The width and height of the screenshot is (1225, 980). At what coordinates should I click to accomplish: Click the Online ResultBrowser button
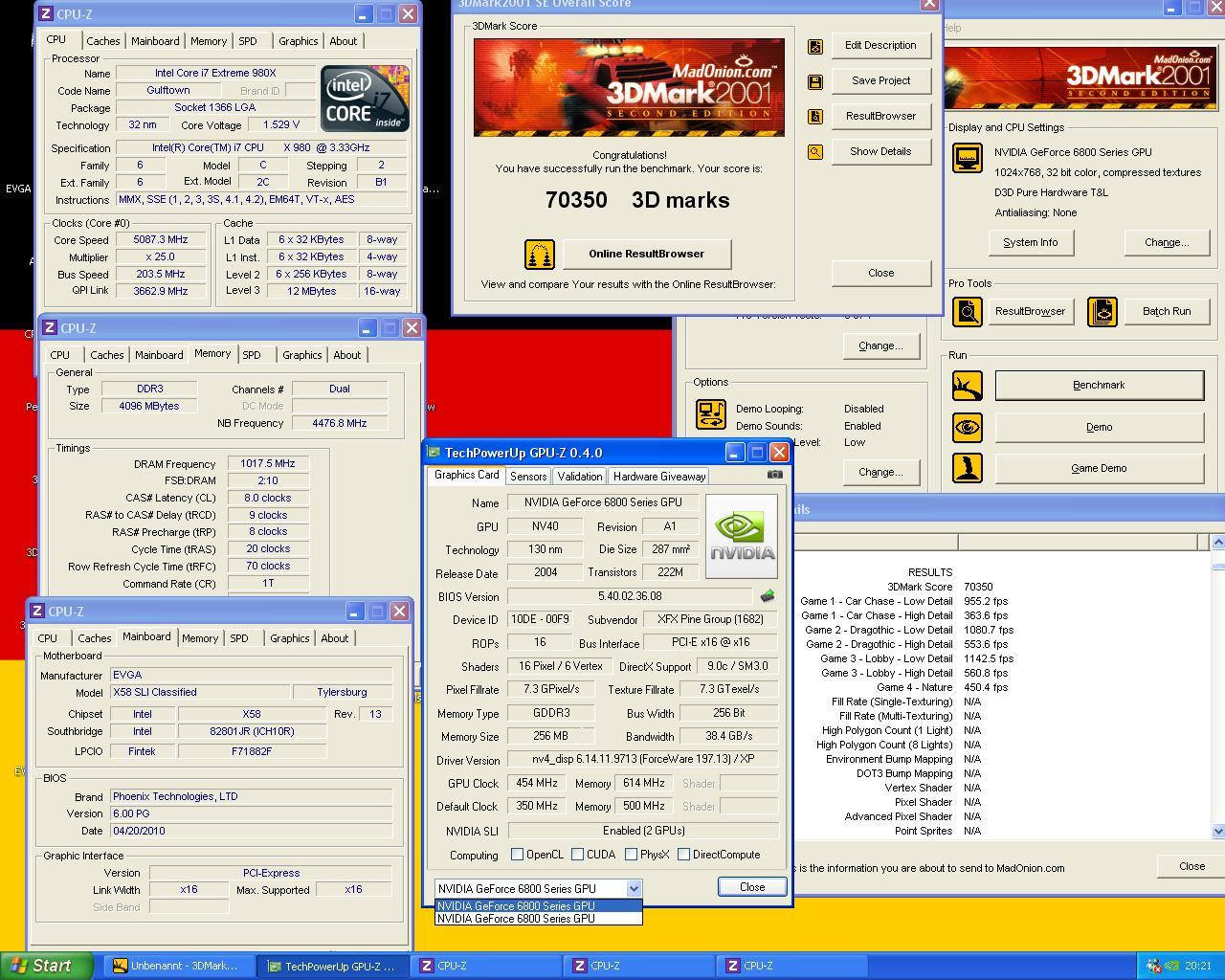click(x=646, y=254)
